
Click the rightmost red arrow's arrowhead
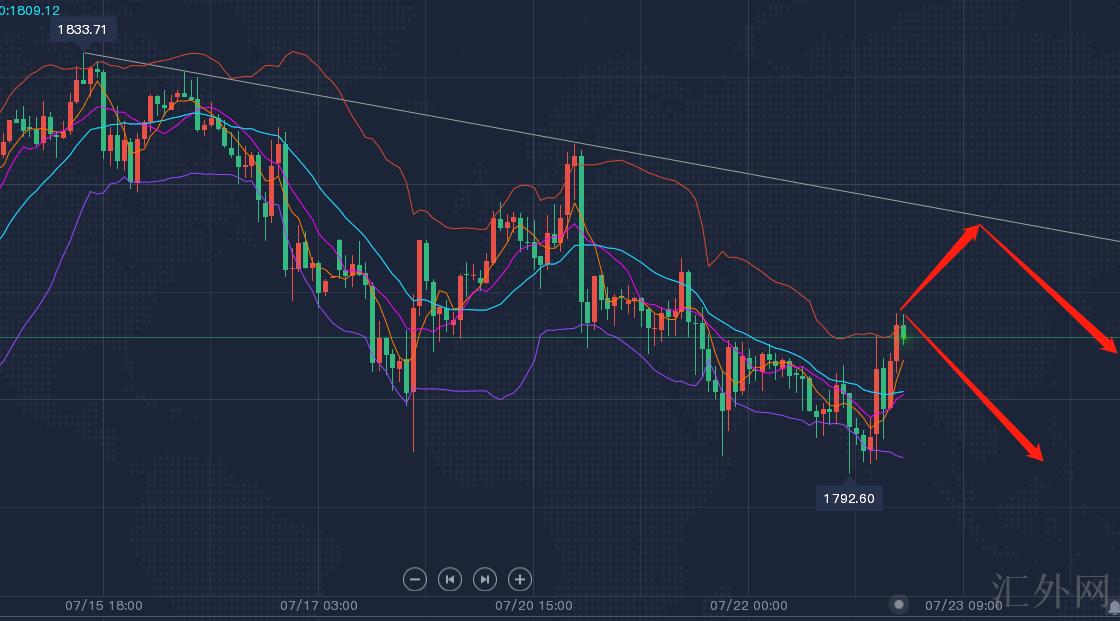1112,349
